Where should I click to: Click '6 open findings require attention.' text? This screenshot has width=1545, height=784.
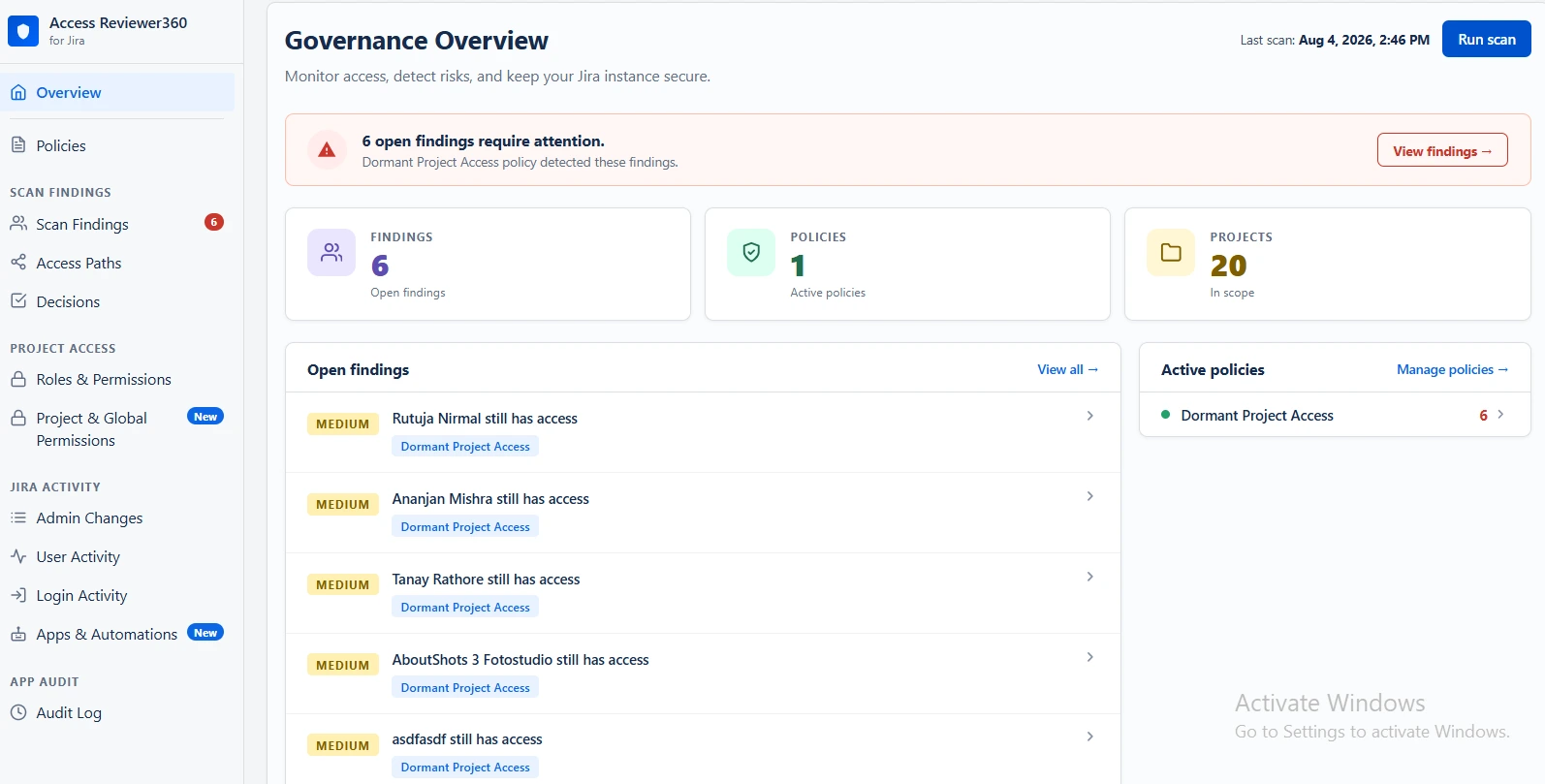click(484, 141)
